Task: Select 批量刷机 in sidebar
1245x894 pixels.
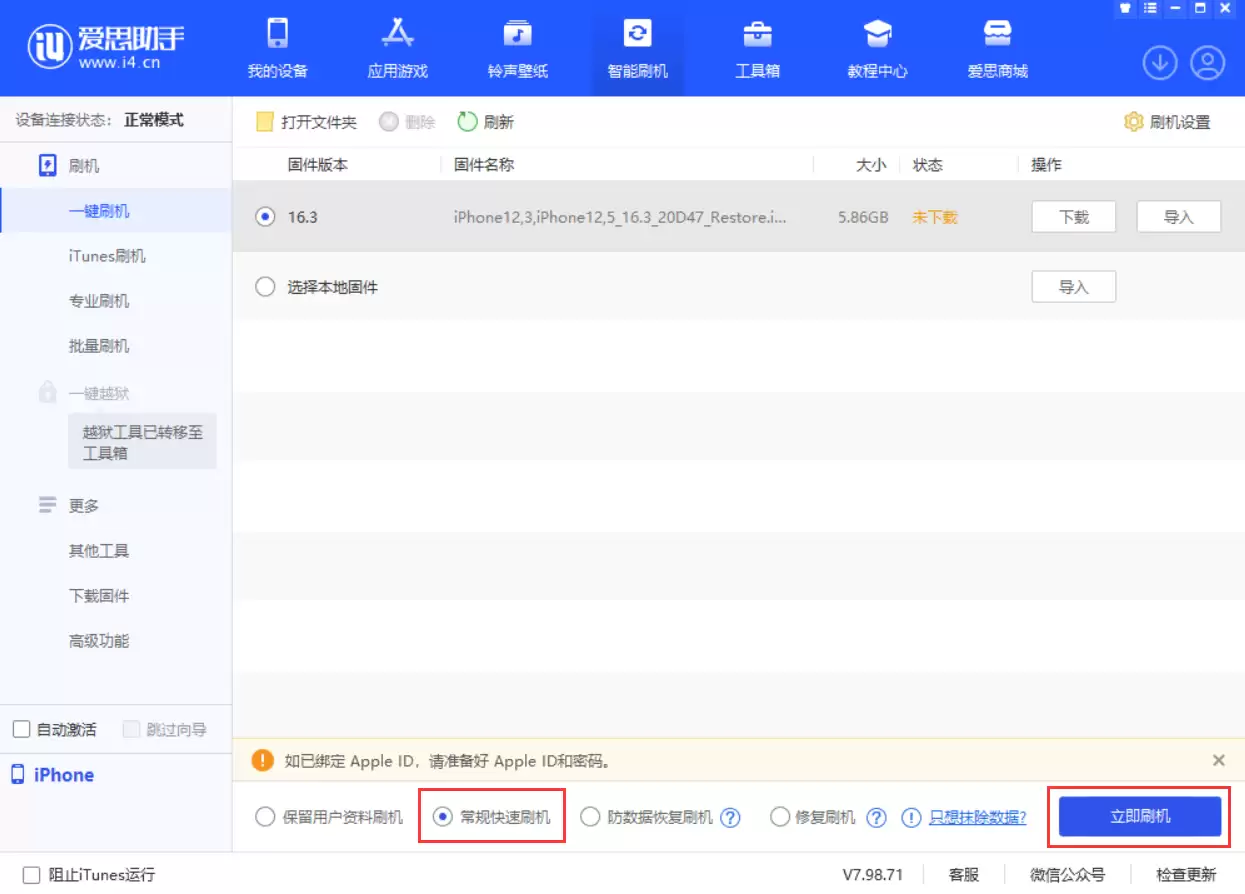Action: coord(99,346)
